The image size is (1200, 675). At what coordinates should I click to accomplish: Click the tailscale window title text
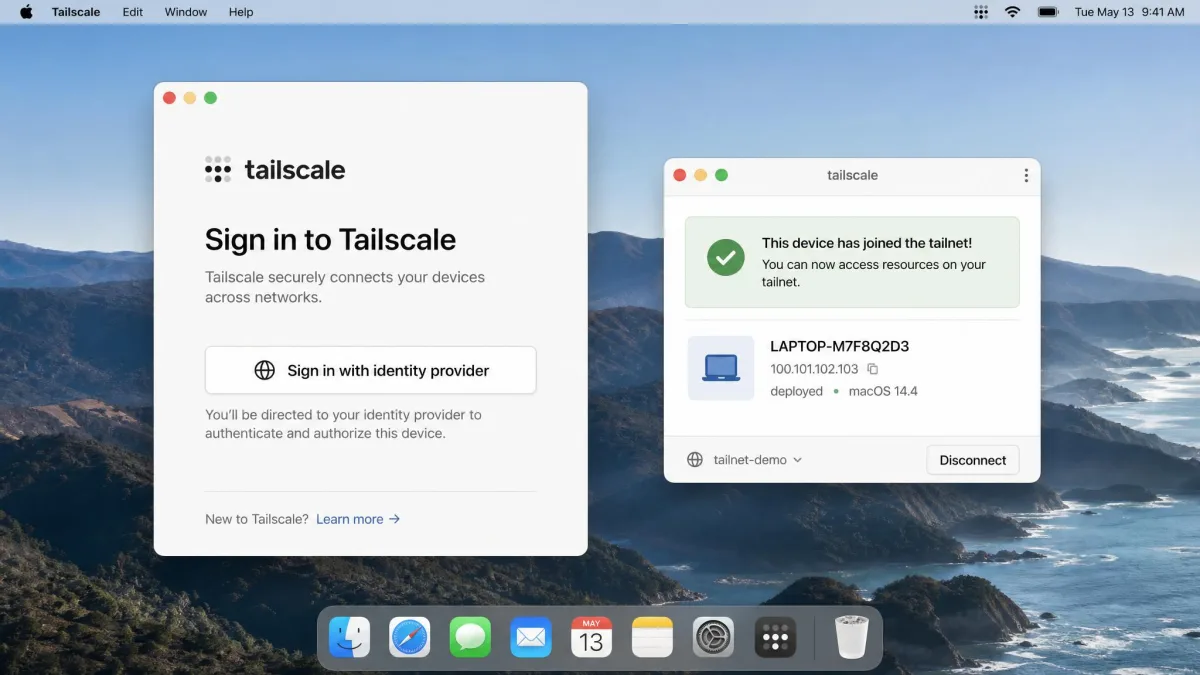(x=853, y=175)
